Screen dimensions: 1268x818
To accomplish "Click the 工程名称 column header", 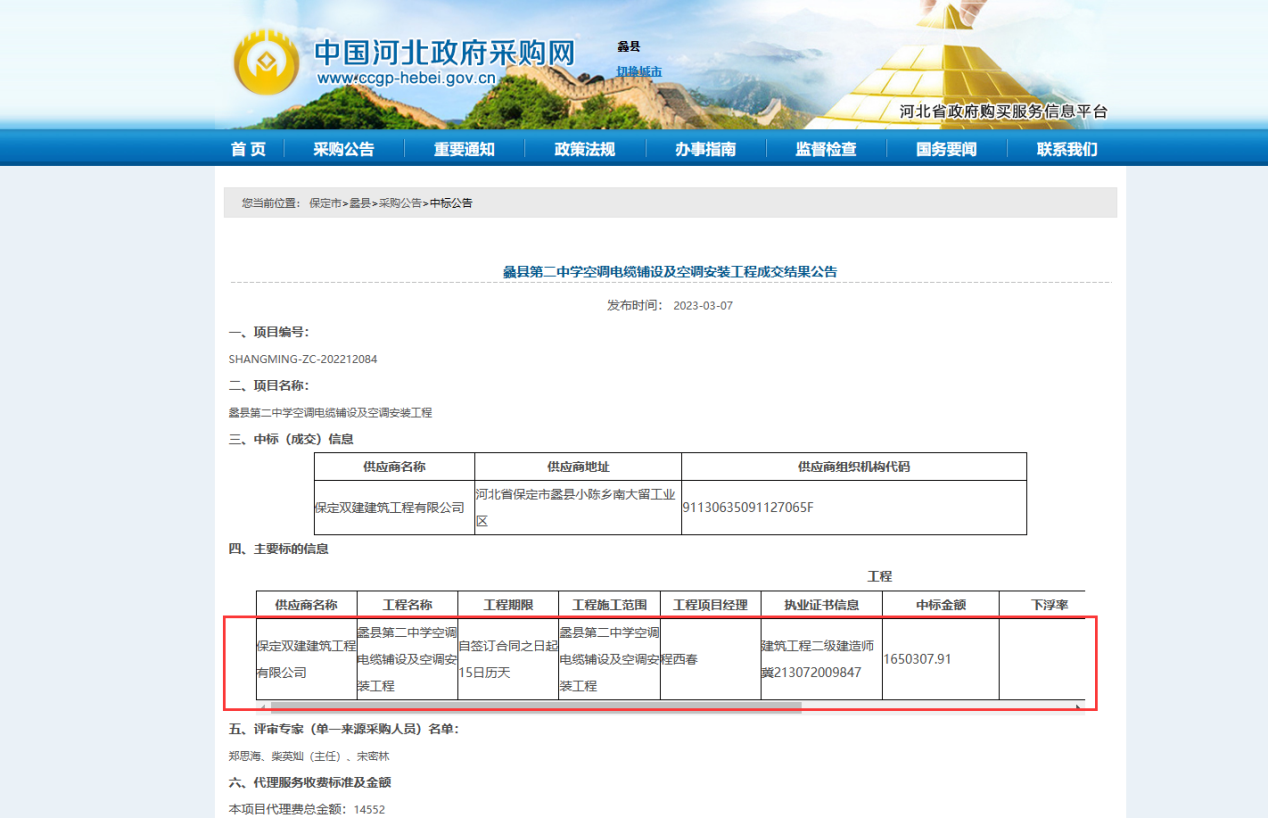I will point(407,604).
